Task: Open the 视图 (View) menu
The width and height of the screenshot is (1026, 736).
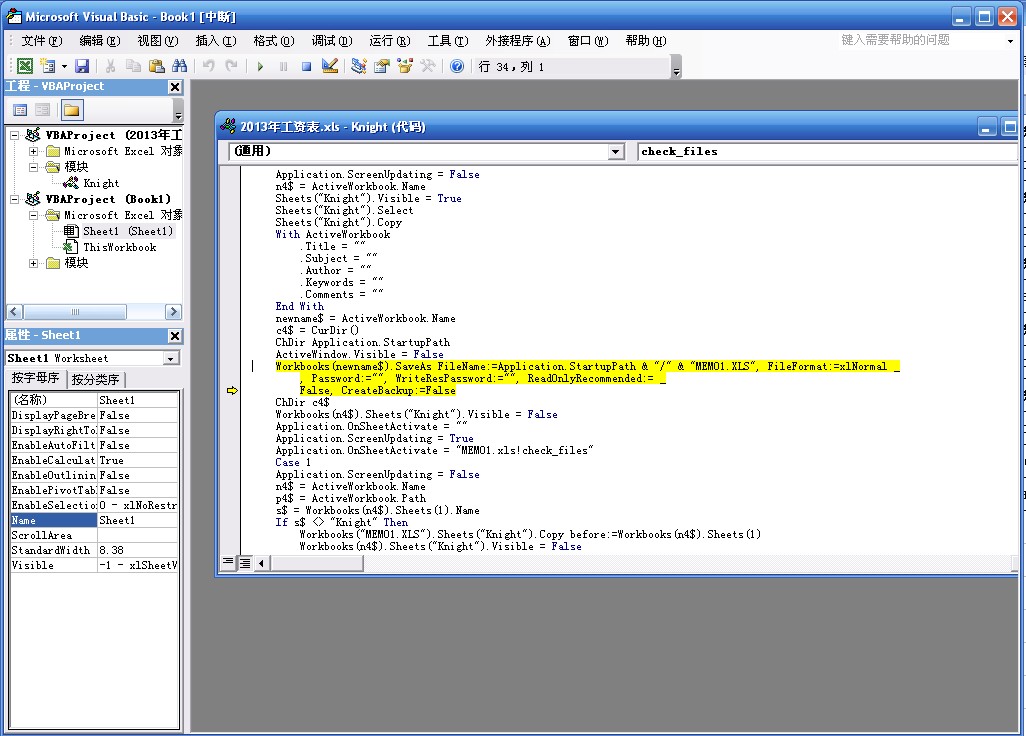Action: coord(158,41)
